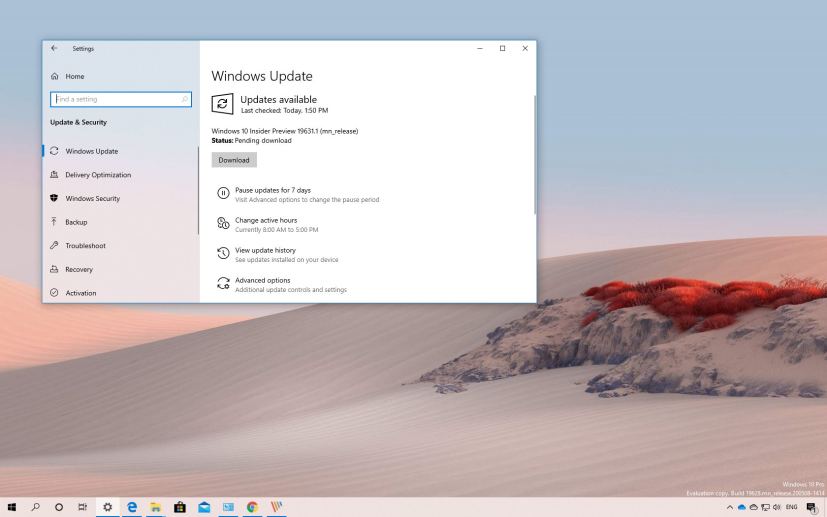
Task: Click the blue OneDrive tray icon
Action: [742, 507]
